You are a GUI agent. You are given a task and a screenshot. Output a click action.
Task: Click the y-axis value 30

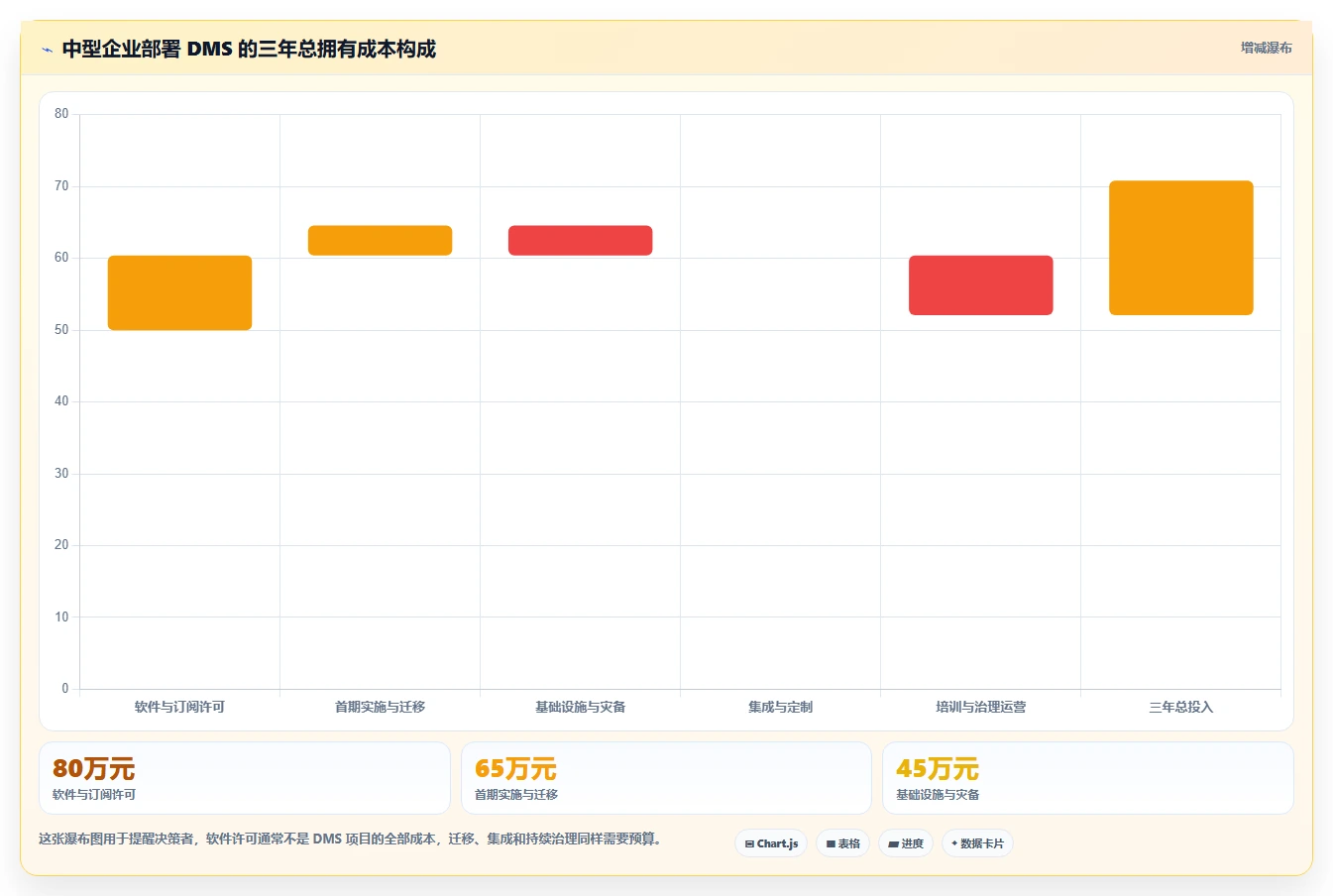click(61, 473)
